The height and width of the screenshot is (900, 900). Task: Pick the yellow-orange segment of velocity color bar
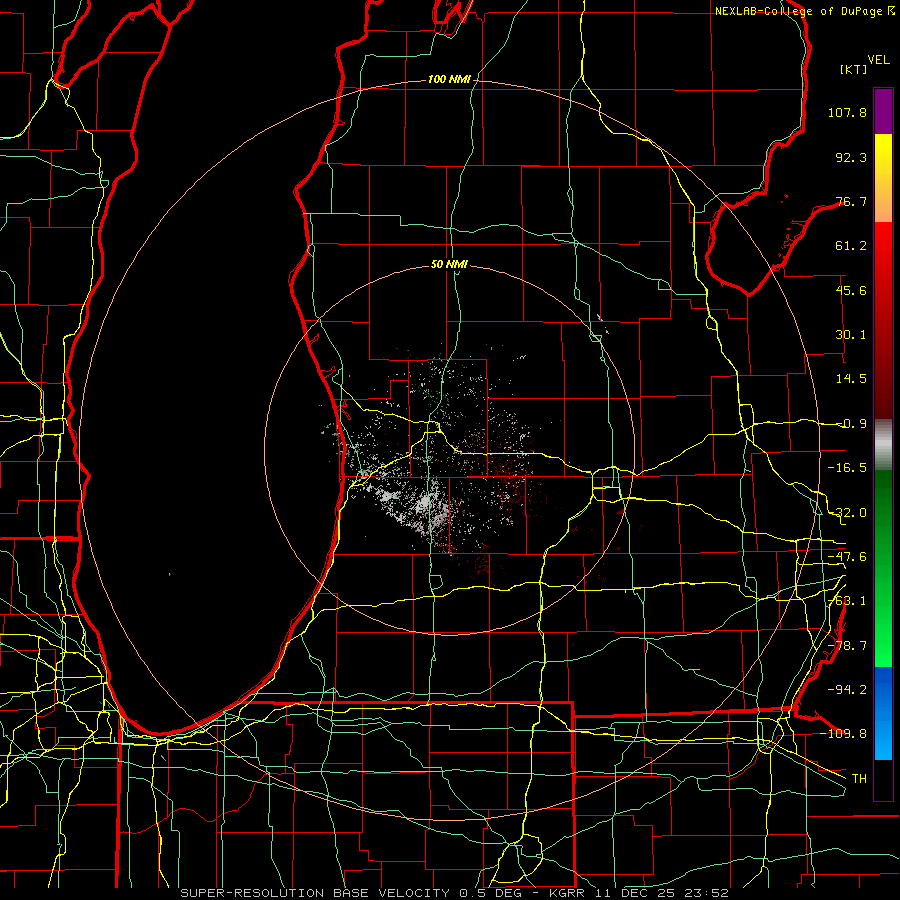pos(883,178)
